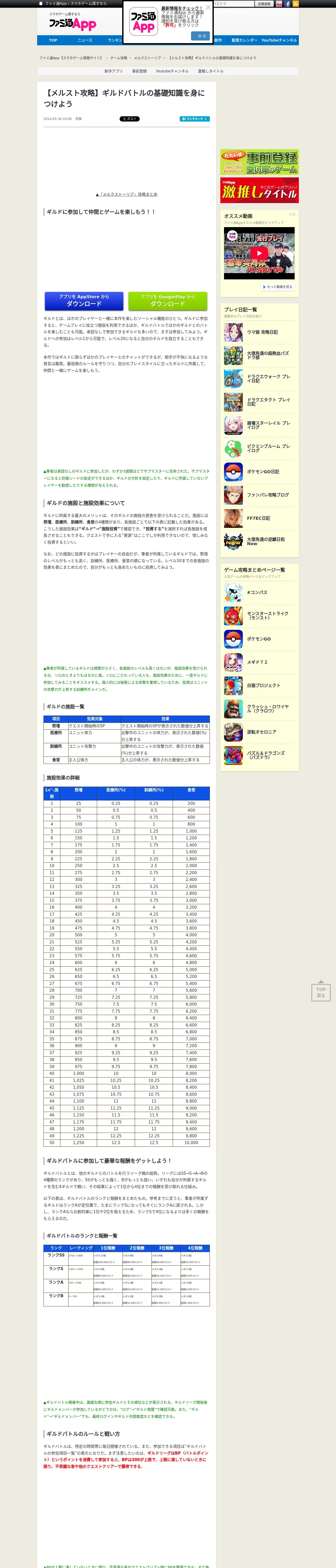Image resolution: width=336 pixels, height=1568 pixels.
Task: Open the ドラクエウォーク プレイ日記 slime icon
Action: (233, 379)
